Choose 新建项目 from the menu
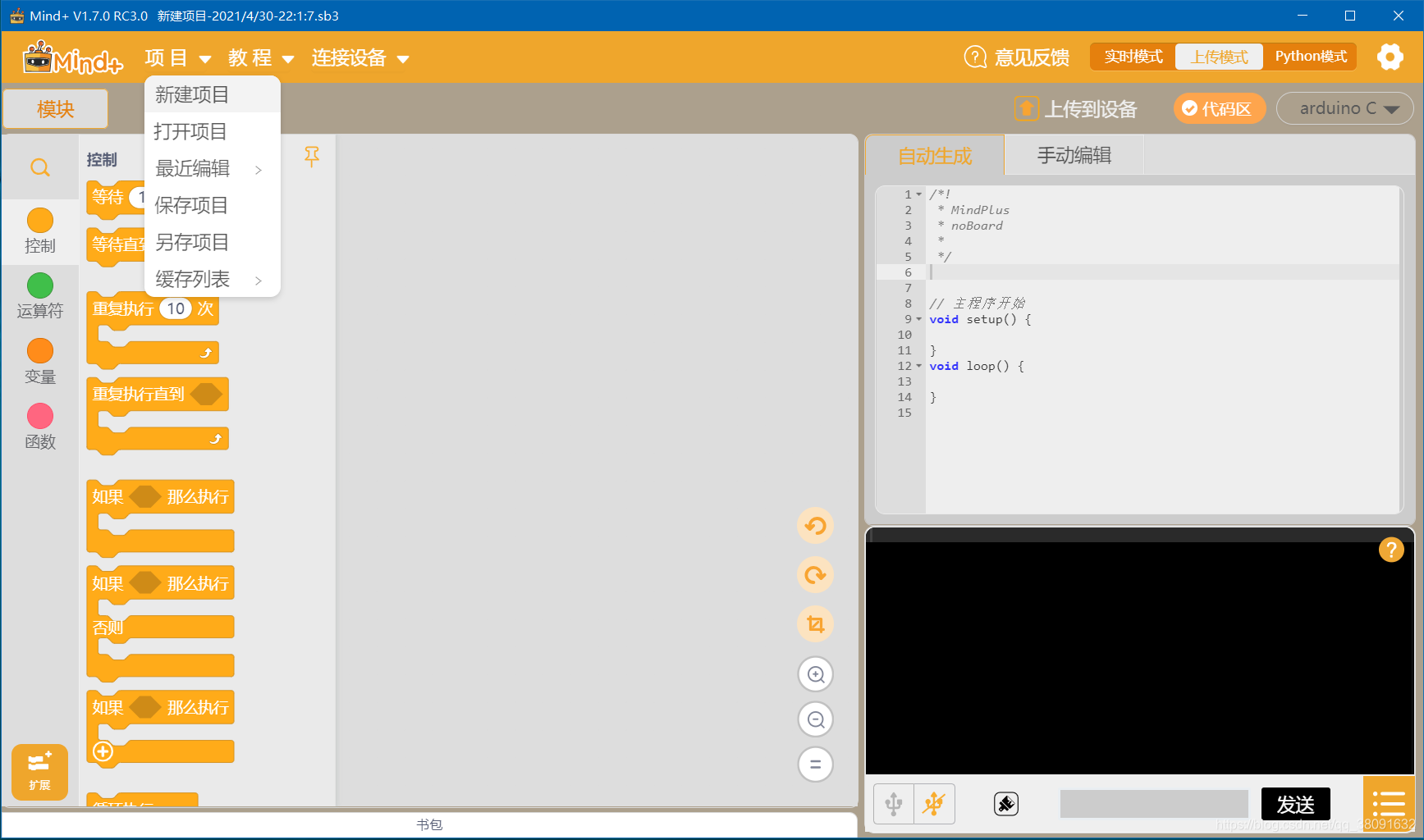Viewport: 1424px width, 840px height. point(213,94)
